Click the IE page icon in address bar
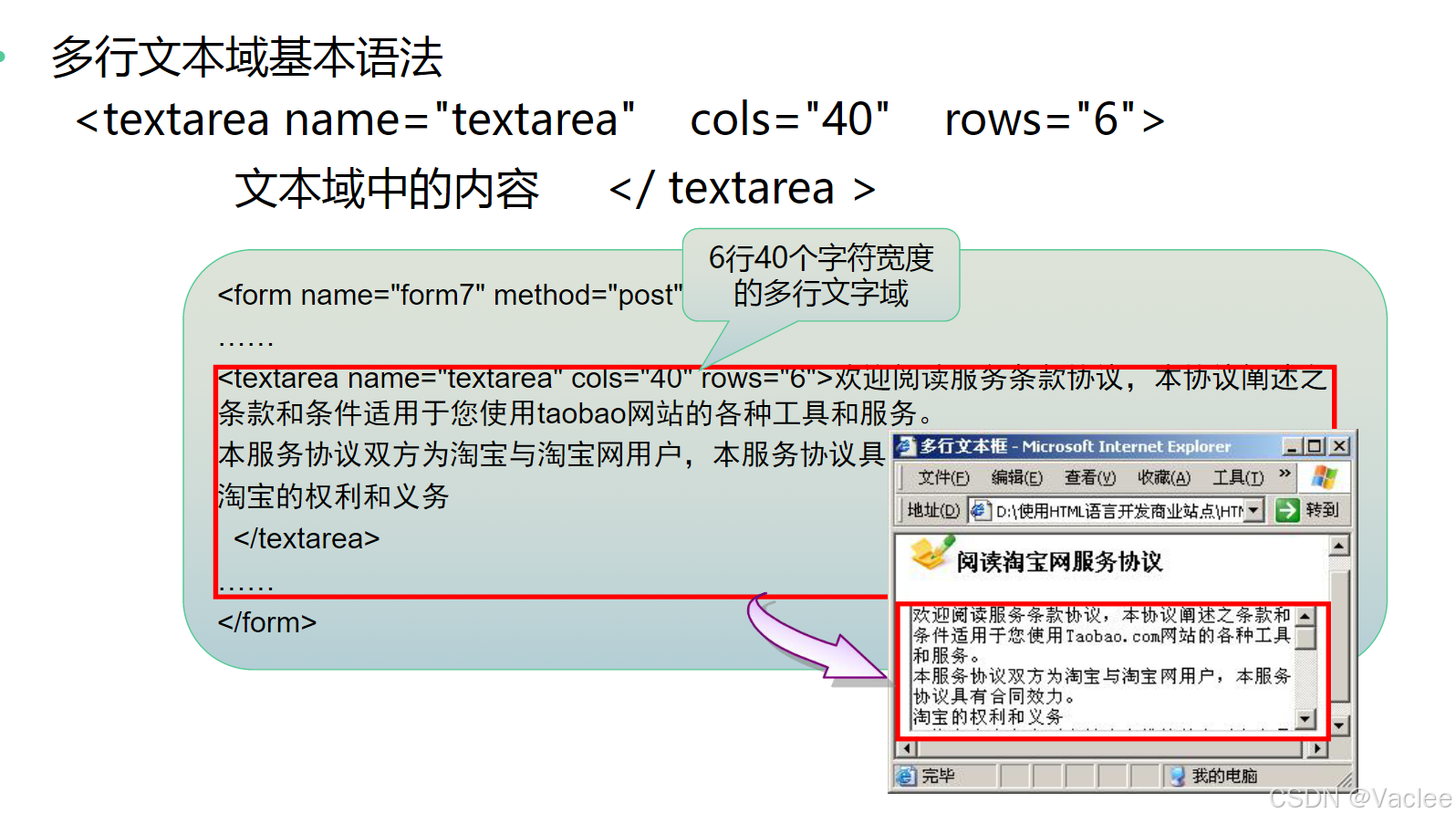Image resolution: width=1456 pixels, height=823 pixels. click(x=980, y=510)
